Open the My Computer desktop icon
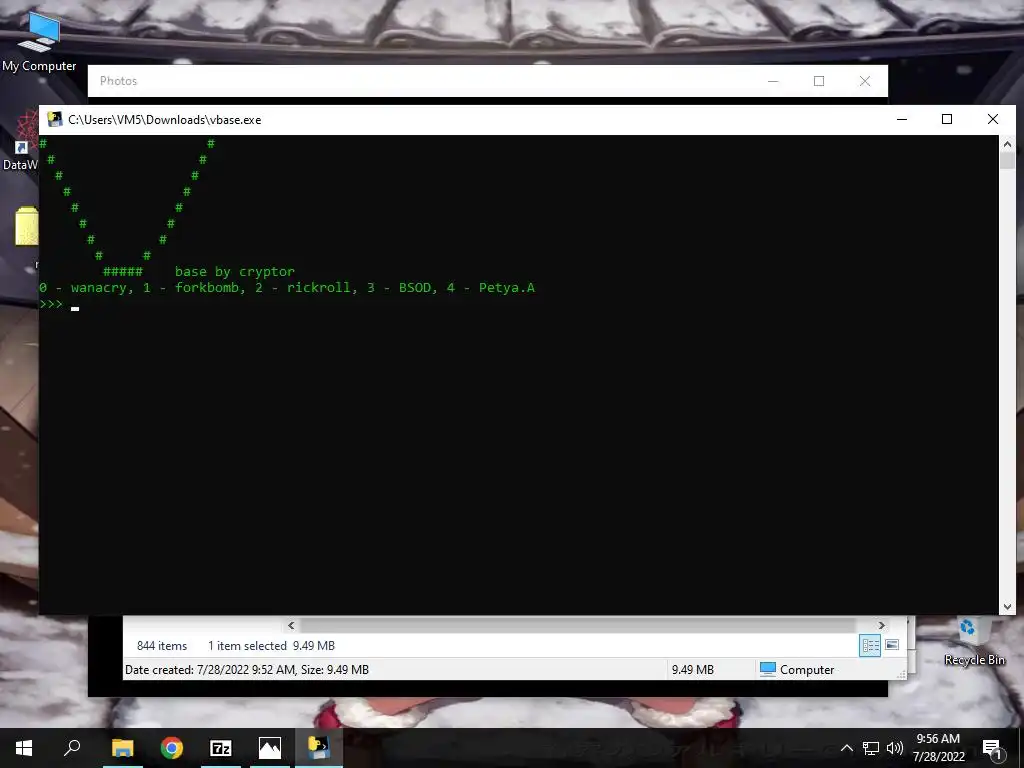The width and height of the screenshot is (1024, 768). point(39,41)
